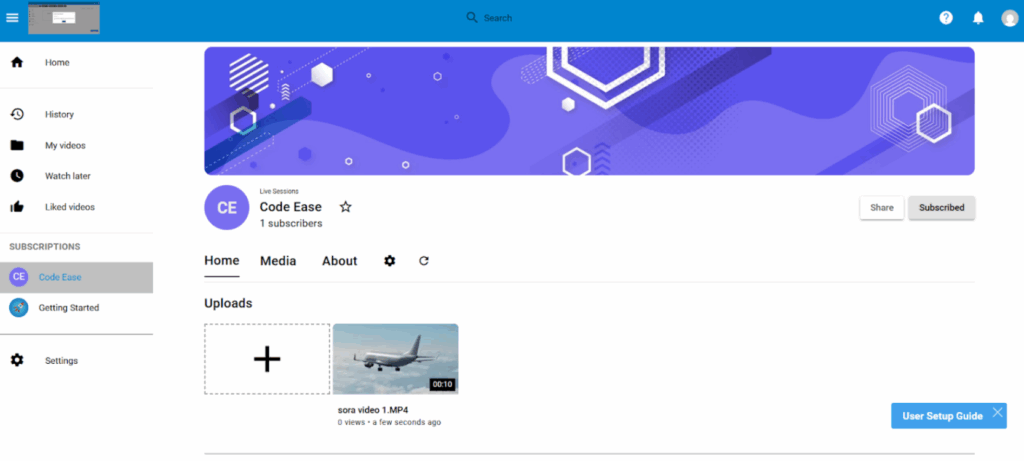1024x461 pixels.
Task: Open History in the sidebar
Action: click(x=59, y=114)
